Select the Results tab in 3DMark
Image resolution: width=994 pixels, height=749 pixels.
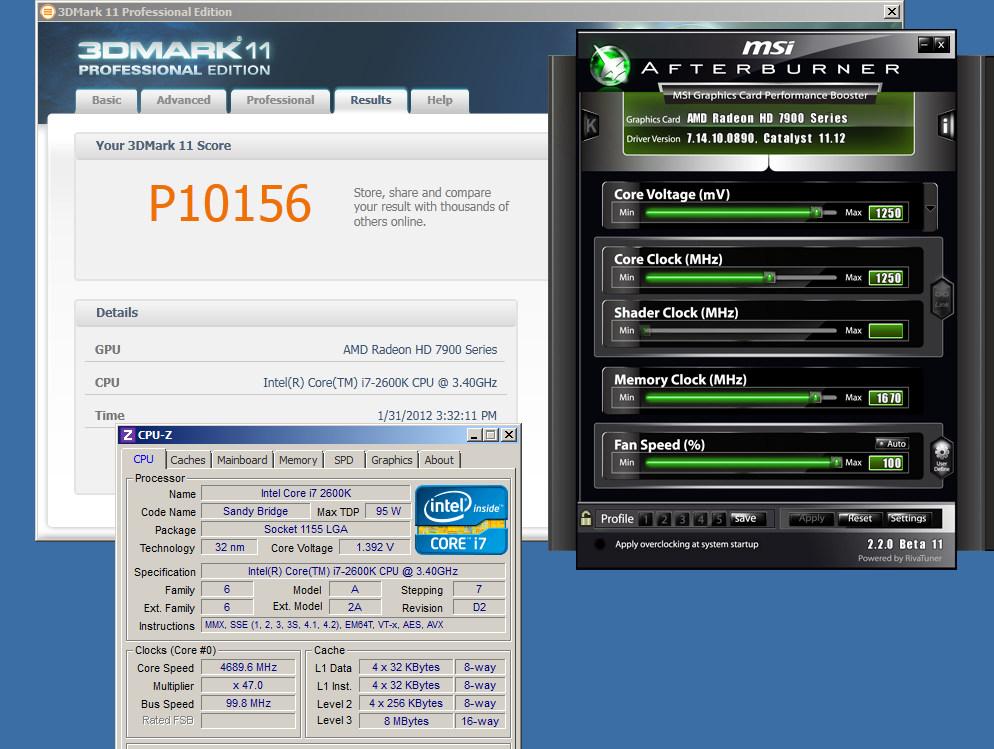[x=371, y=100]
